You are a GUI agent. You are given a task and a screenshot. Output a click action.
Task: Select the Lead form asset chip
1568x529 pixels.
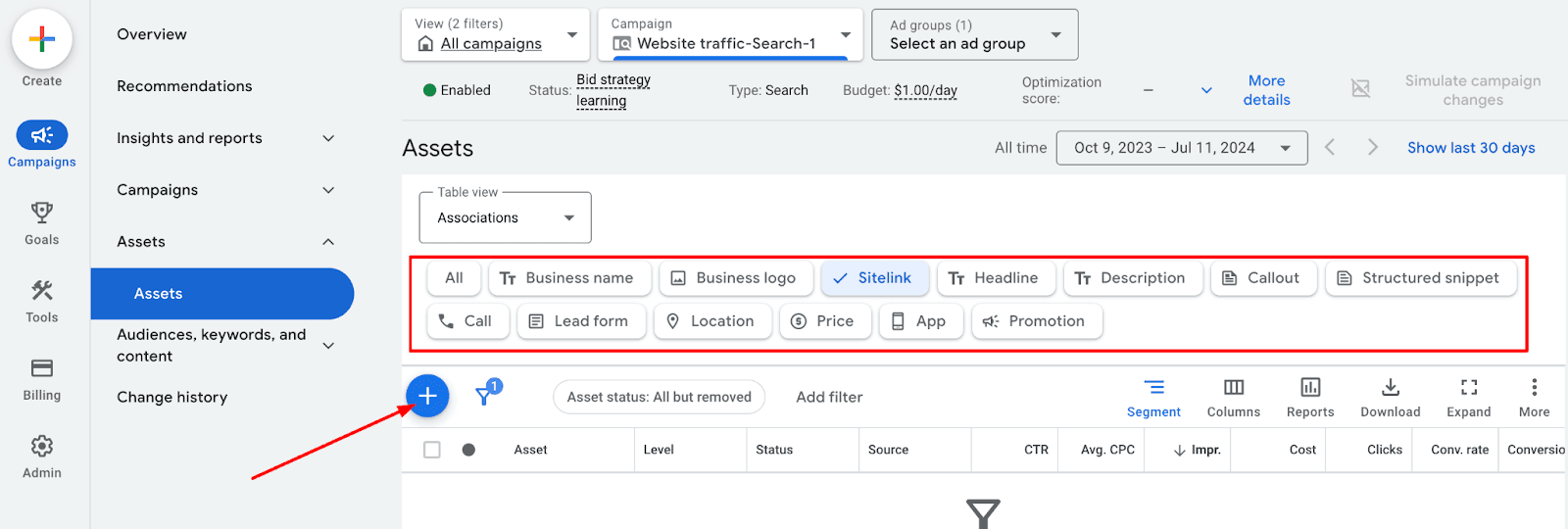(x=581, y=321)
